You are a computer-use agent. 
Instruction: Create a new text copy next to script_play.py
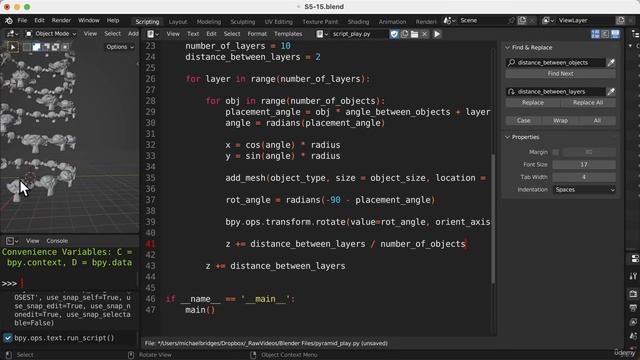[404, 34]
